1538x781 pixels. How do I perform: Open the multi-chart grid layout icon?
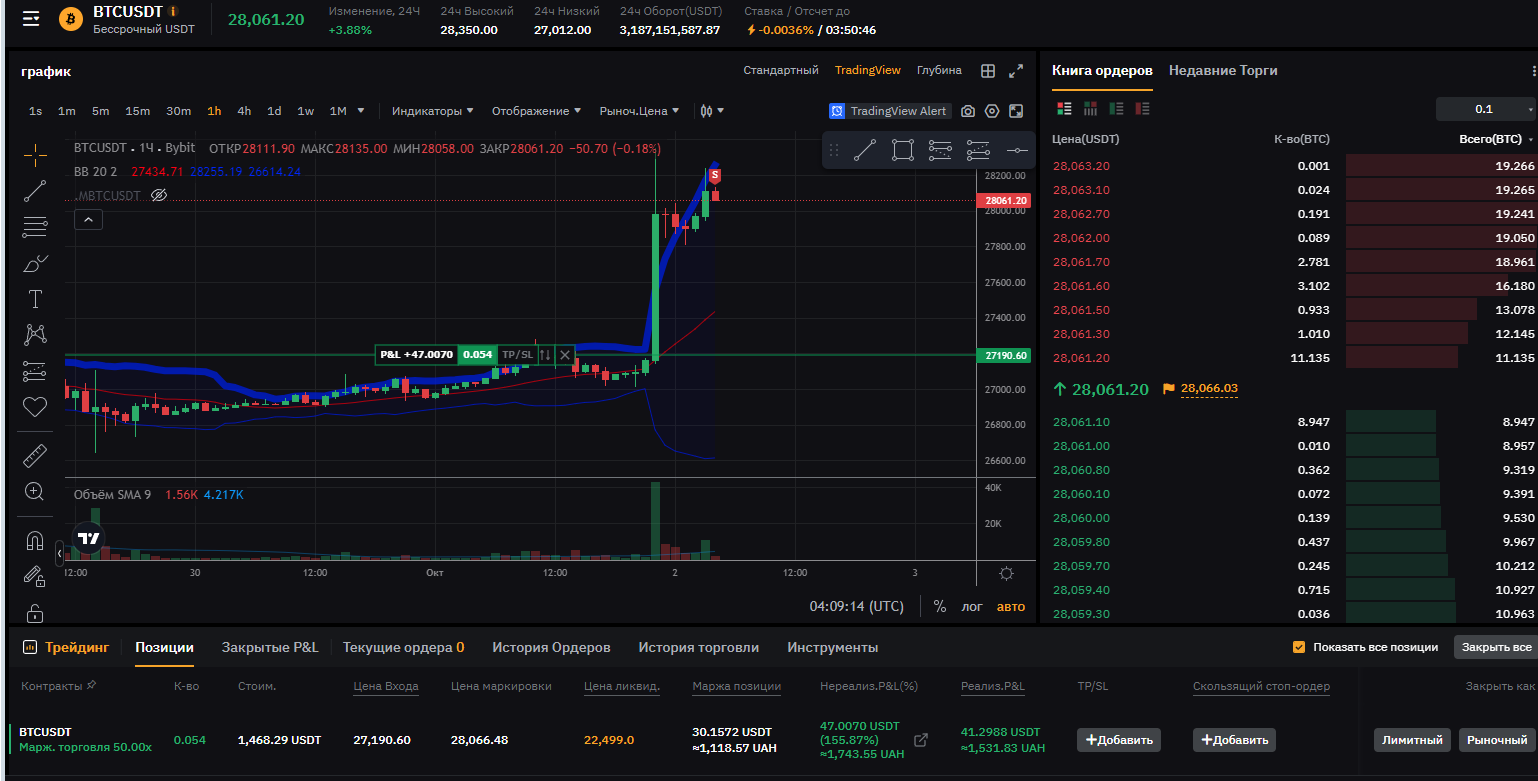[988, 71]
